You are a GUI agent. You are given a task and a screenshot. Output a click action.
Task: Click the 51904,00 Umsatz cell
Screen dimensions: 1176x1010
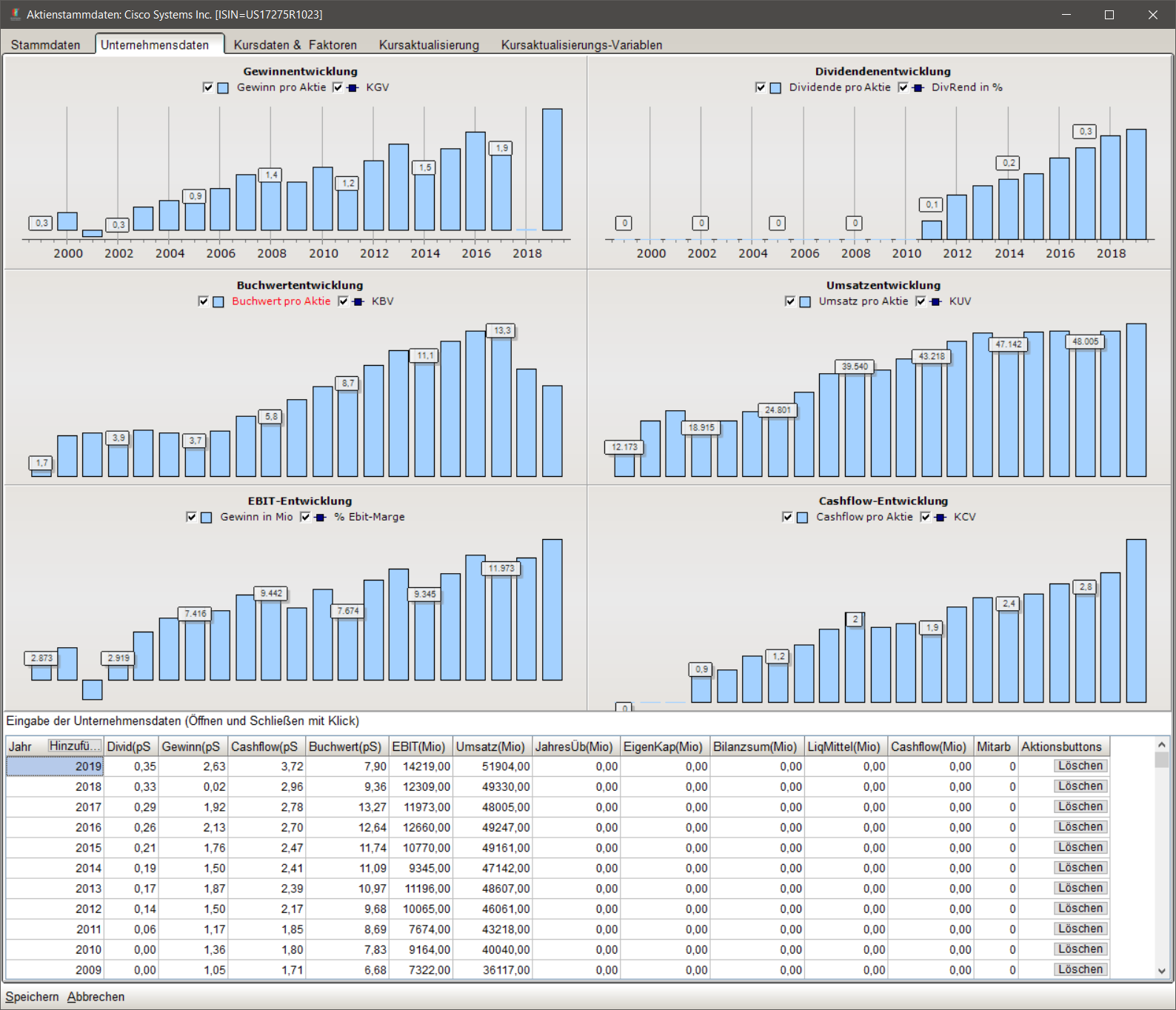coord(492,766)
